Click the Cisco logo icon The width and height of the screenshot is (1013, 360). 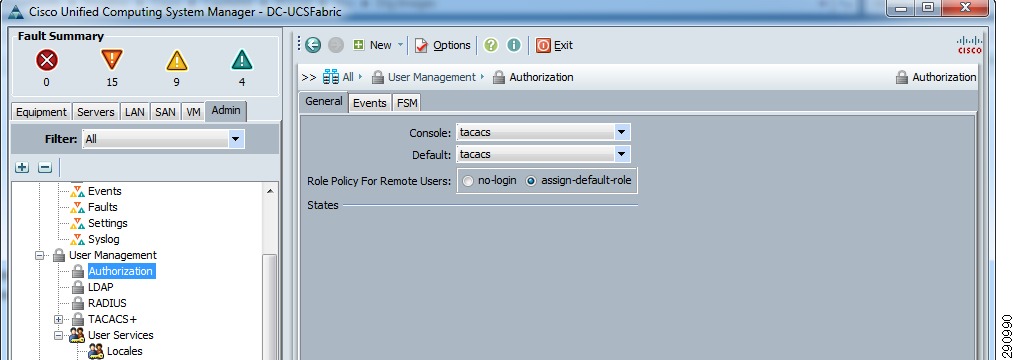[x=969, y=45]
